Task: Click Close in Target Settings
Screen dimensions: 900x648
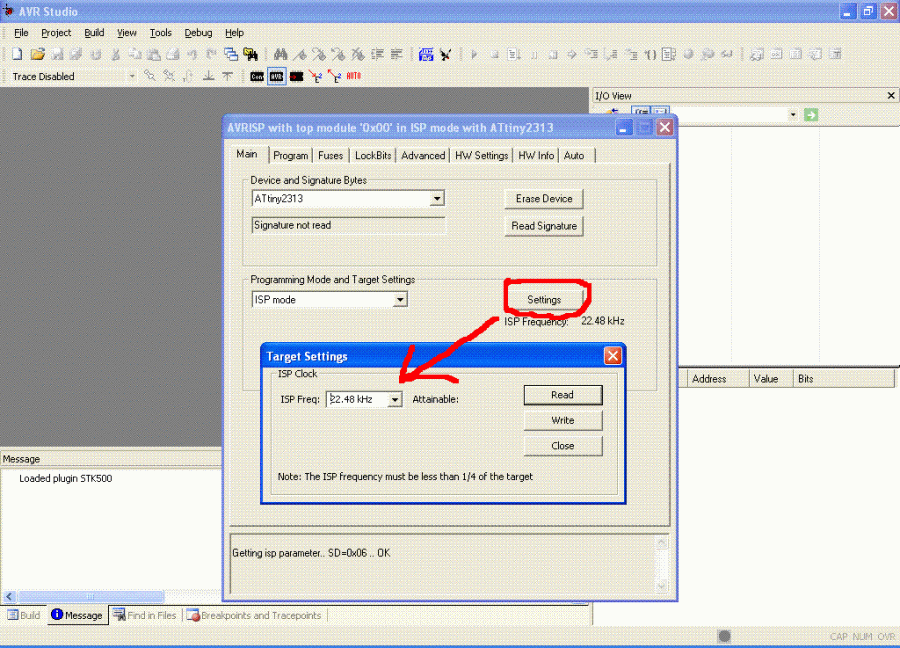Action: pyautogui.click(x=562, y=445)
